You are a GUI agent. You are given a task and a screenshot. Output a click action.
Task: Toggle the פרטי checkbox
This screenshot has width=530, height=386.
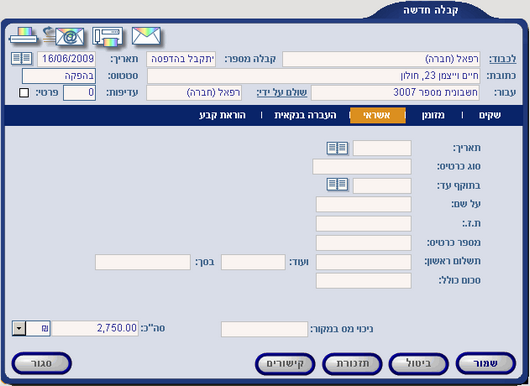coord(24,92)
